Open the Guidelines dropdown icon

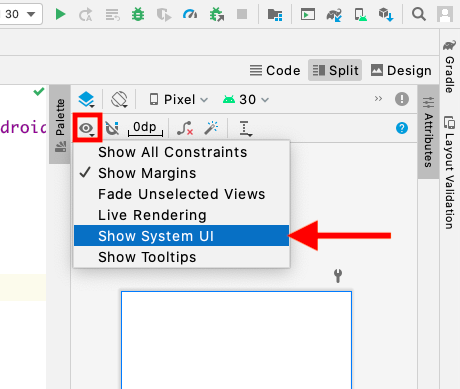point(245,128)
